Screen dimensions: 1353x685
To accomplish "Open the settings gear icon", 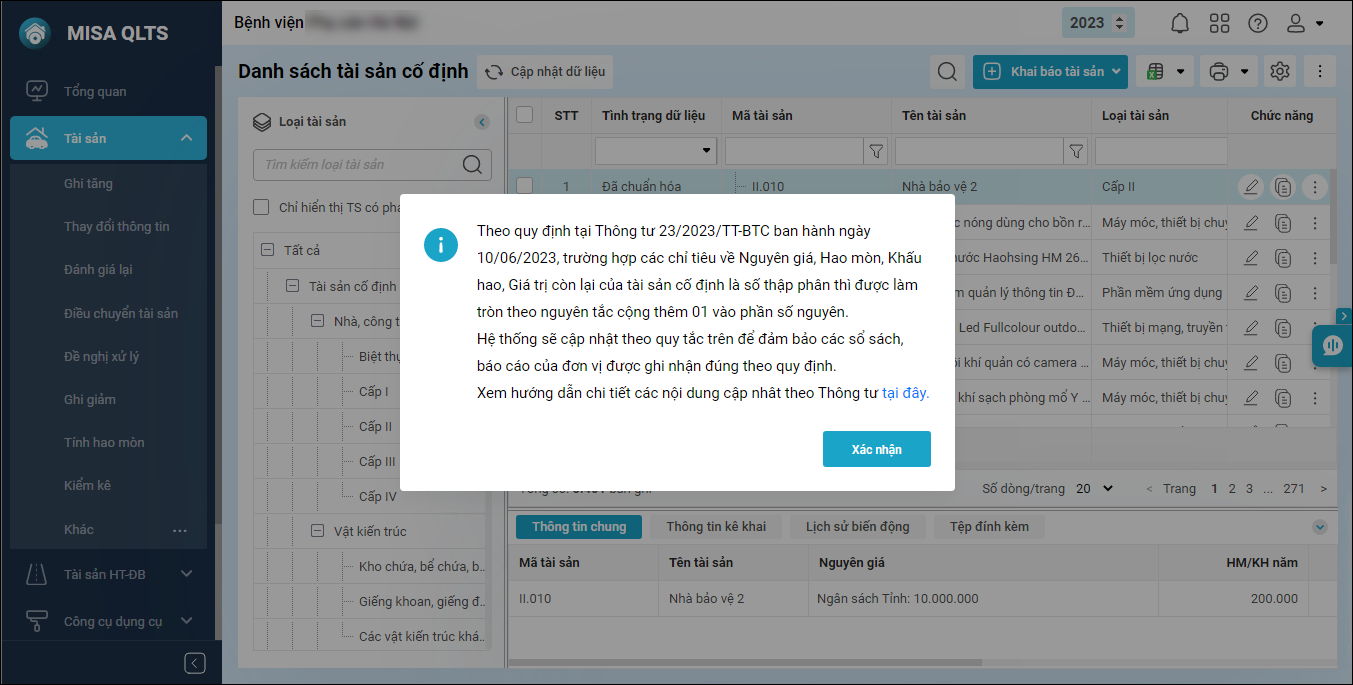I will 1279,71.
